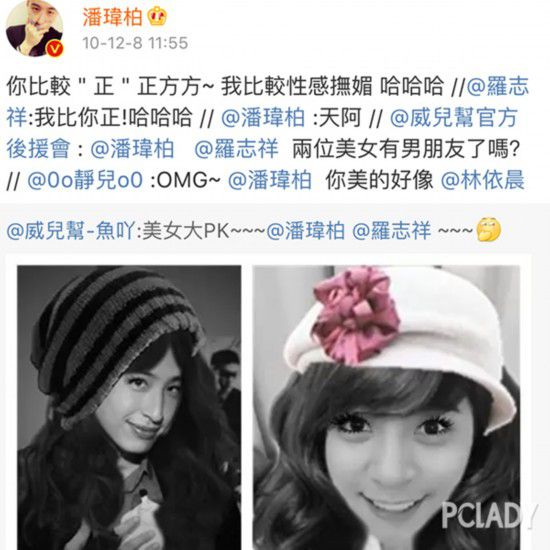Screen dimensions: 550x550
Task: Open the @羅志祥 mention before 兩位美女
Action: pos(236,149)
